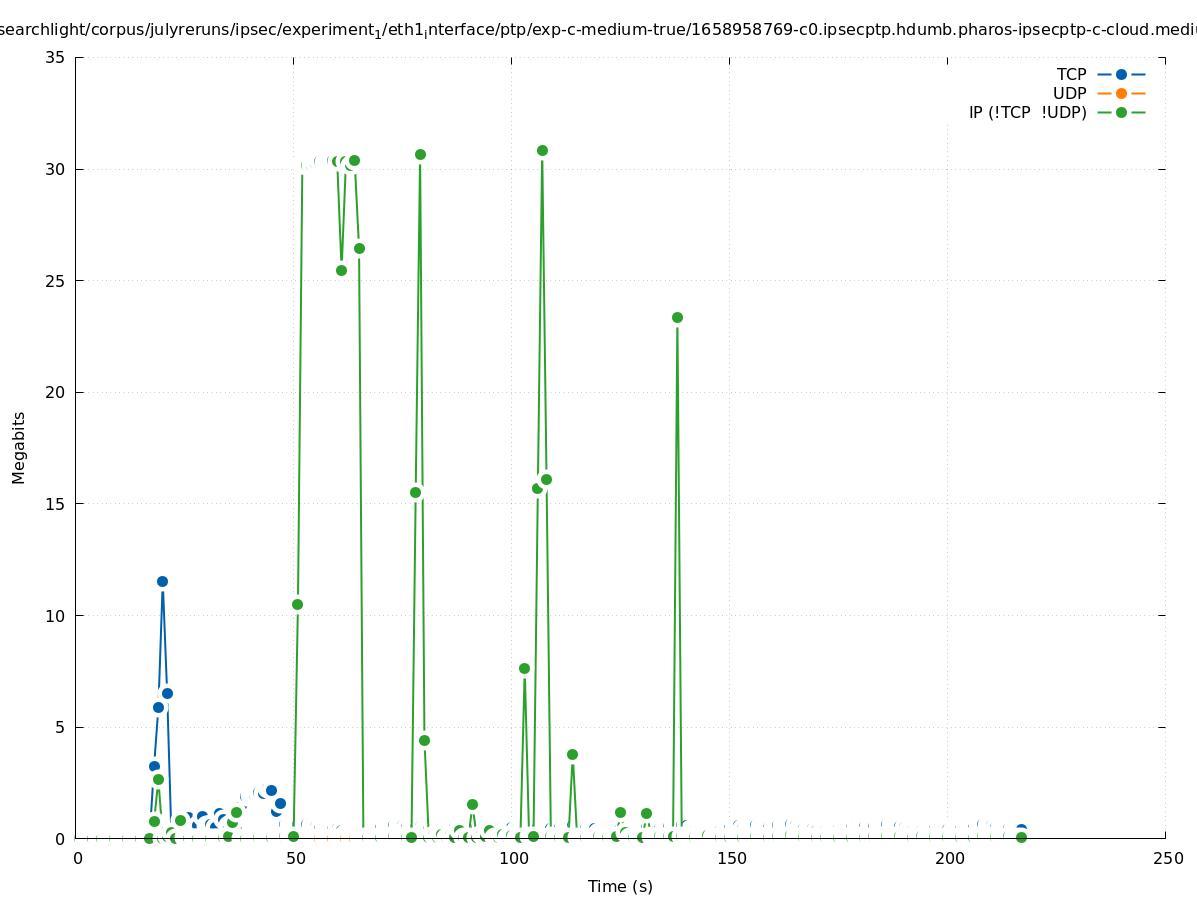Select the final blue TCP point near 216 seconds

(x=1021, y=829)
